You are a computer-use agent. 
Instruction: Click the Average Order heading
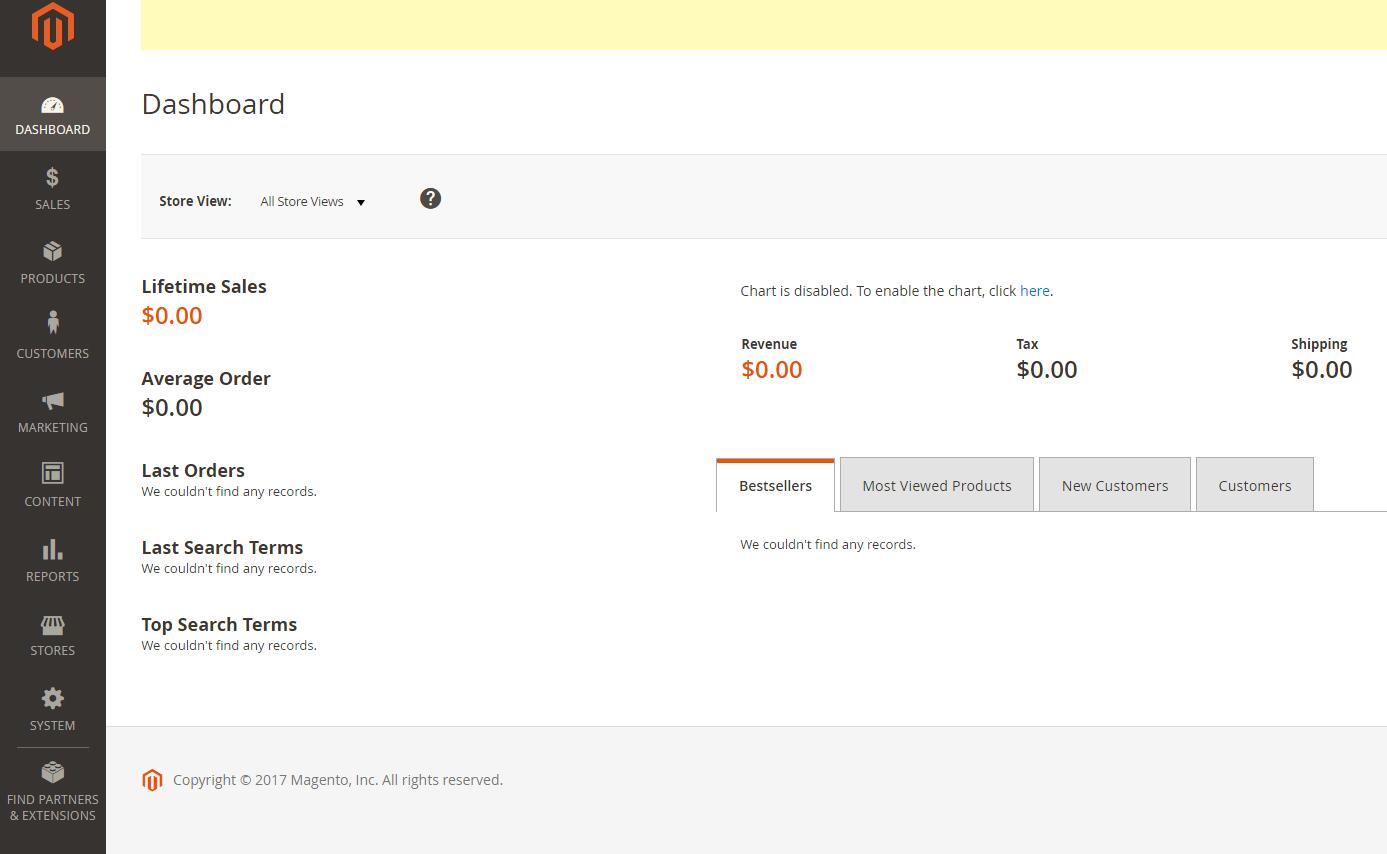click(206, 378)
